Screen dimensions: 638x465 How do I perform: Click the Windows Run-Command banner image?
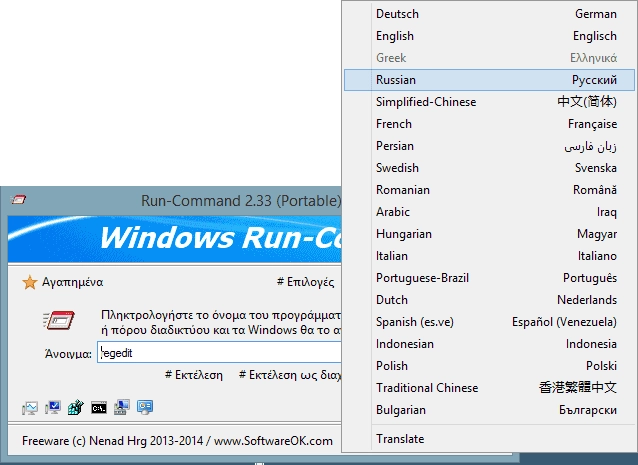click(x=175, y=239)
